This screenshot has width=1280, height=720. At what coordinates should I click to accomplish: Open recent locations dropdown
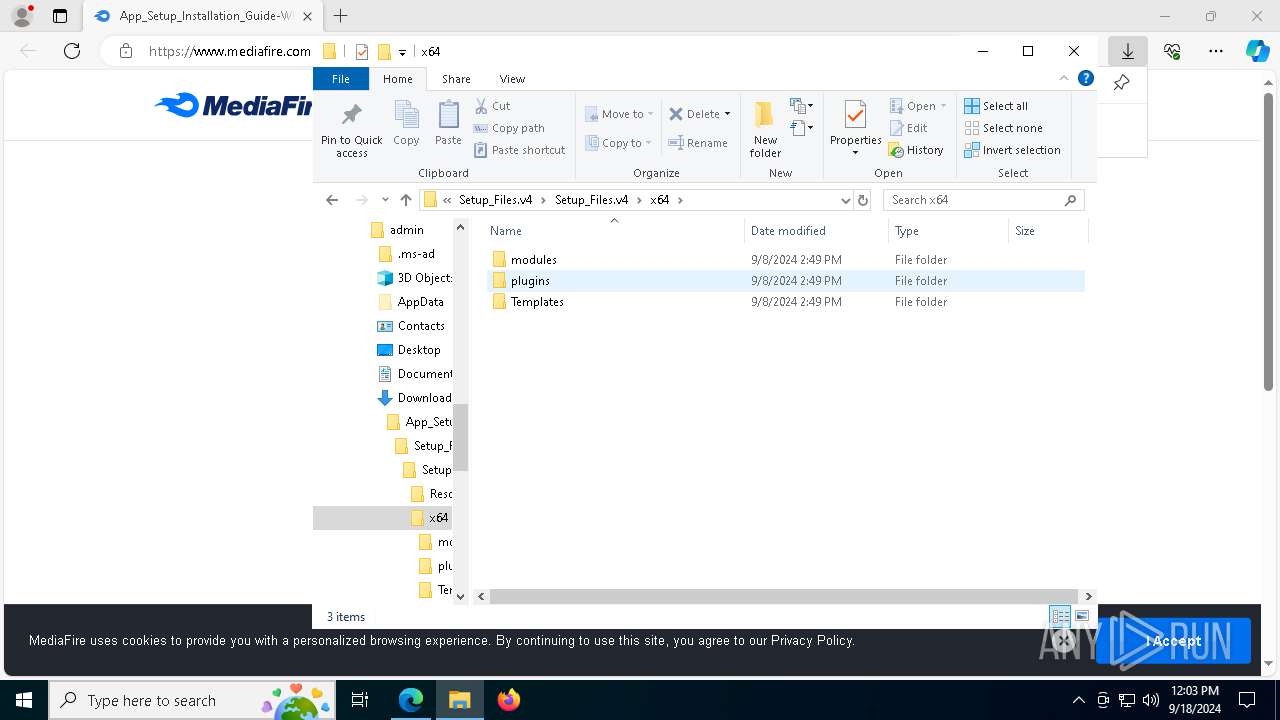click(x=385, y=200)
